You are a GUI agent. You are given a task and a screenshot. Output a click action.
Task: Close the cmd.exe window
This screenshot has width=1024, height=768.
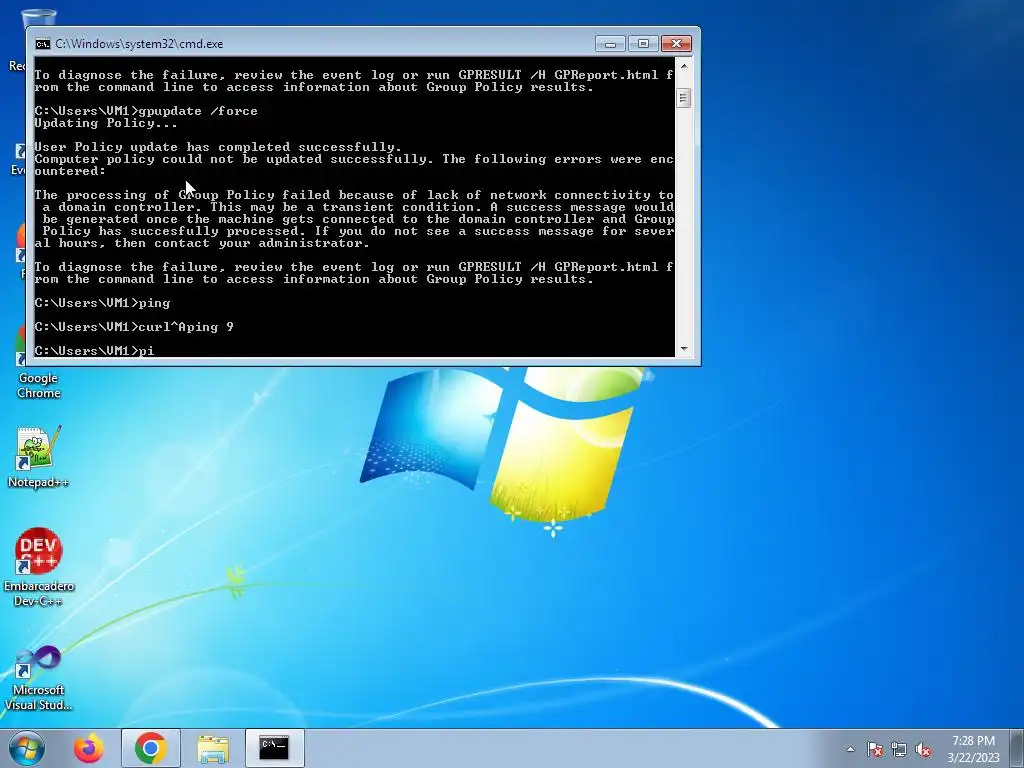click(x=677, y=44)
